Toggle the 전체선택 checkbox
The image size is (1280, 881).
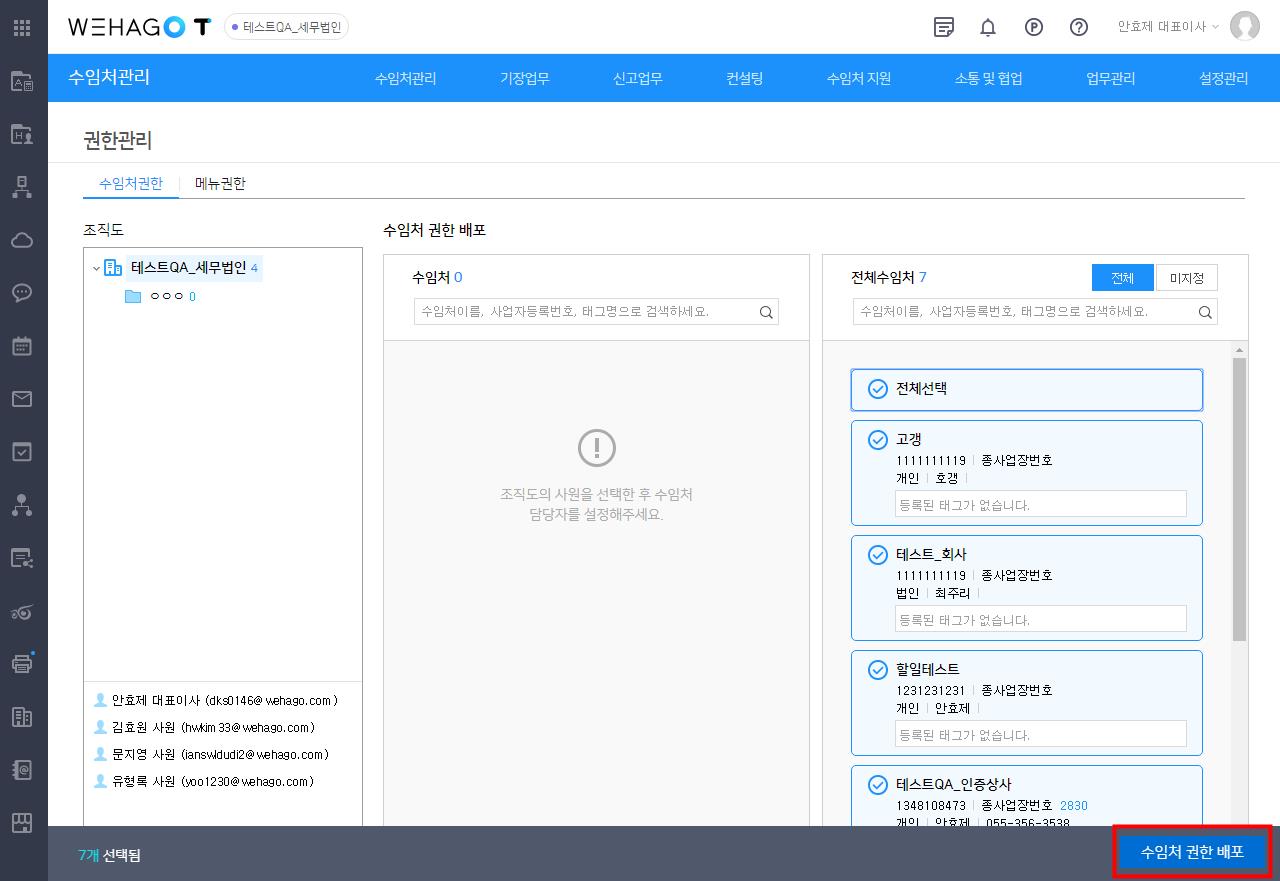(878, 389)
